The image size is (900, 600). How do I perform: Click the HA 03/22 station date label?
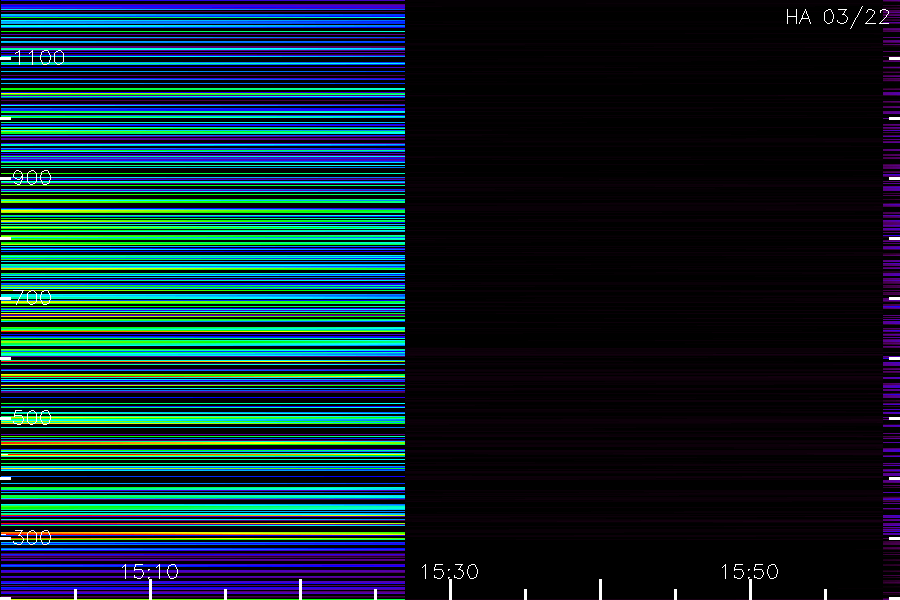coord(837,17)
